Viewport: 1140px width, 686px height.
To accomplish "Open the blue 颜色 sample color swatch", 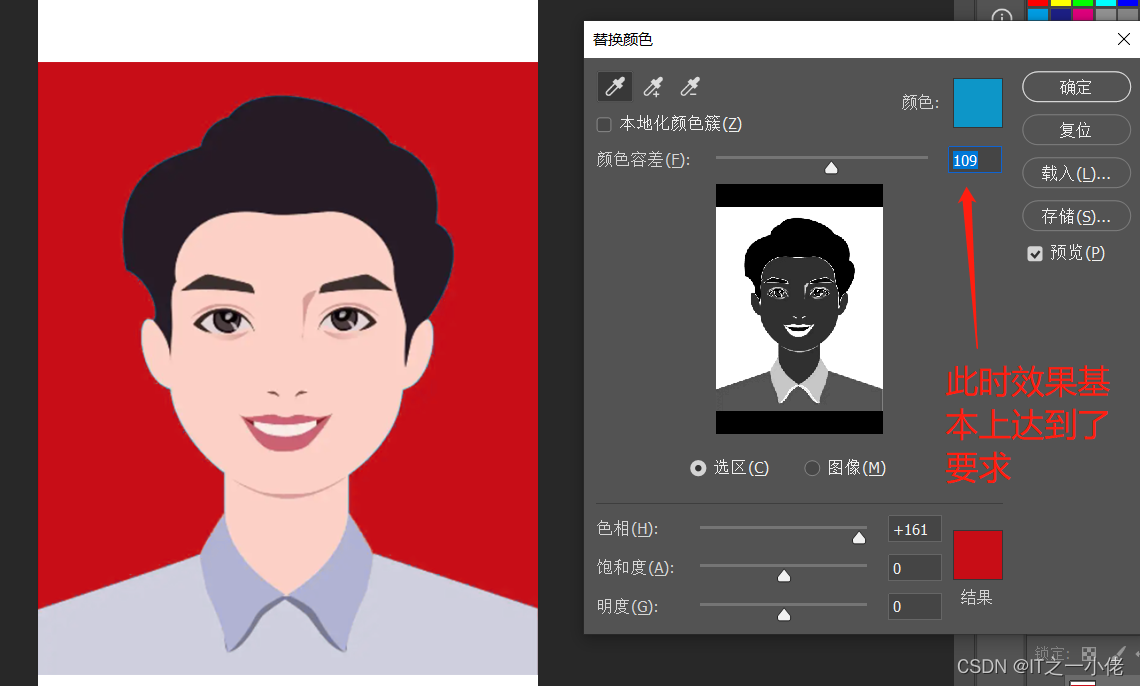I will pyautogui.click(x=978, y=103).
